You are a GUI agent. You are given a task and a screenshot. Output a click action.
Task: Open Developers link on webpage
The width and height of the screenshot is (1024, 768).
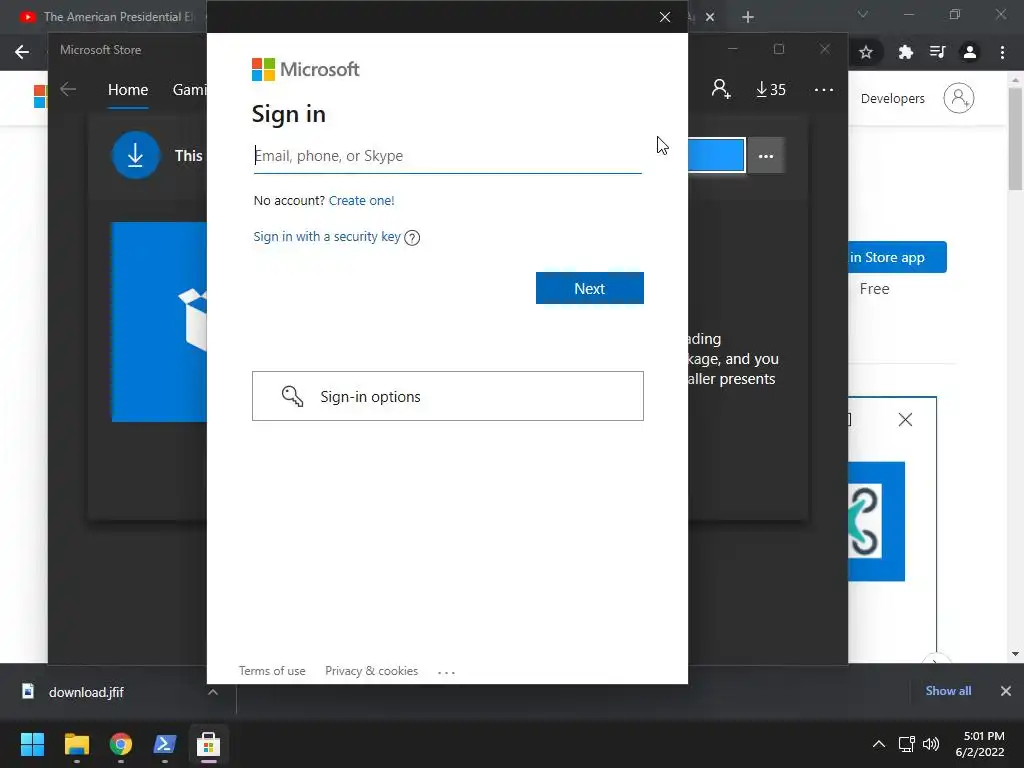(893, 99)
